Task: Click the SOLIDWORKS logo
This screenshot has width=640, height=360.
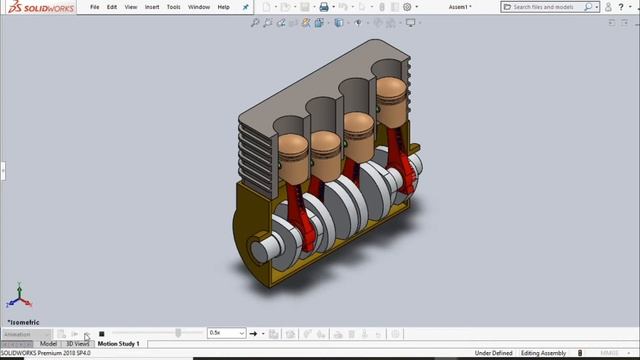Action: tap(41, 7)
